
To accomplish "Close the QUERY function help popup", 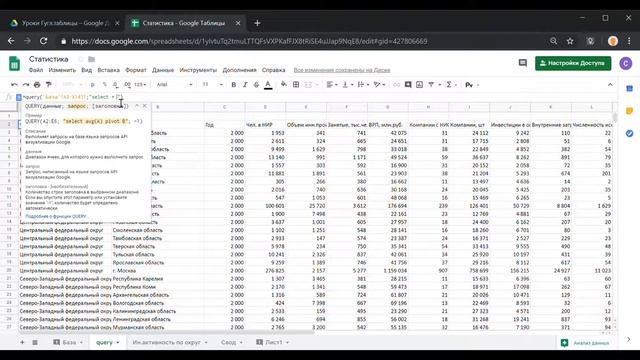I will tap(144, 106).
